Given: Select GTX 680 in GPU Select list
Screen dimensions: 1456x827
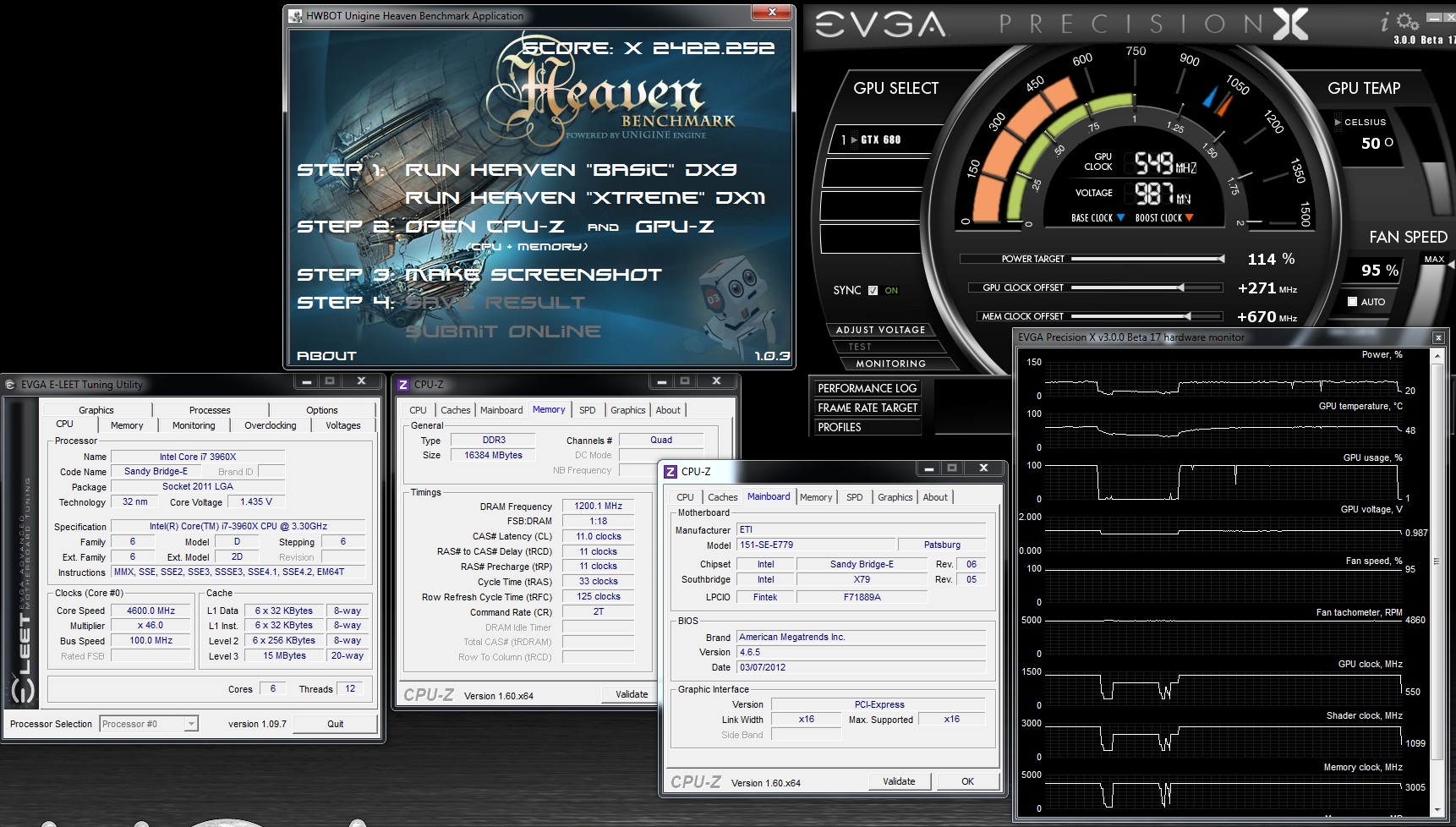Looking at the screenshot, I should click(x=883, y=140).
